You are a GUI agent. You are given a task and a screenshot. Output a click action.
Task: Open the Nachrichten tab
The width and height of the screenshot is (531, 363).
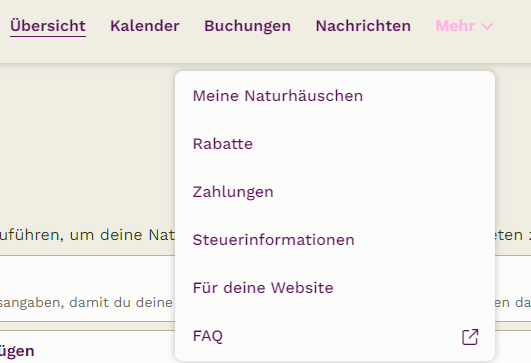tap(363, 26)
